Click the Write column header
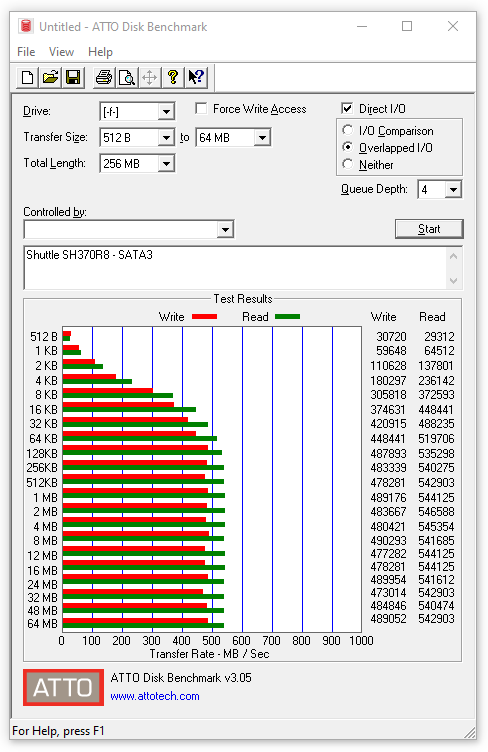The image size is (488, 752). (383, 317)
